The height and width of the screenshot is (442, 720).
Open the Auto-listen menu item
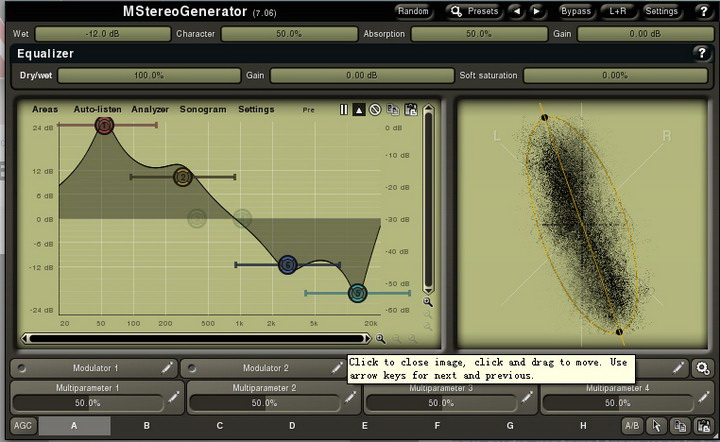click(x=97, y=109)
